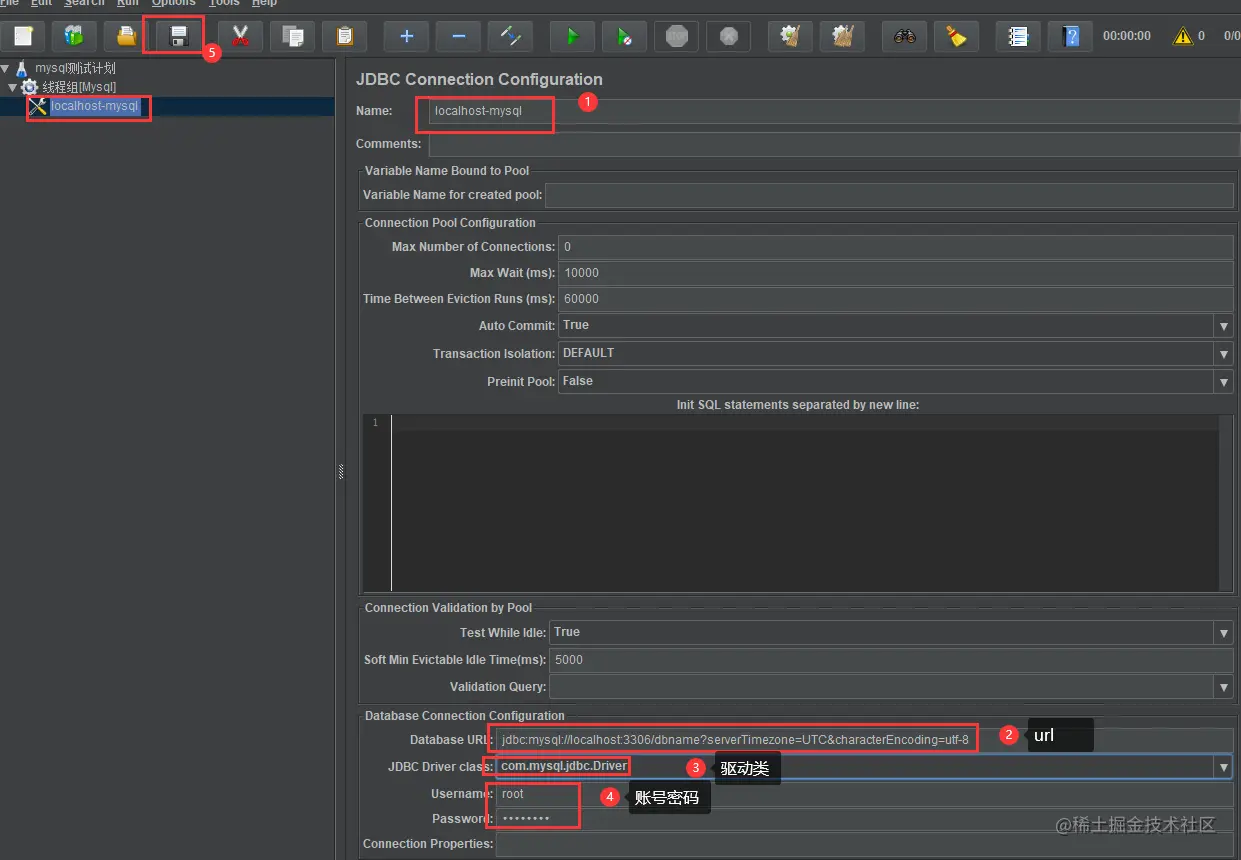Image resolution: width=1241 pixels, height=860 pixels.
Task: Click the Username field containing root
Action: coord(865,794)
